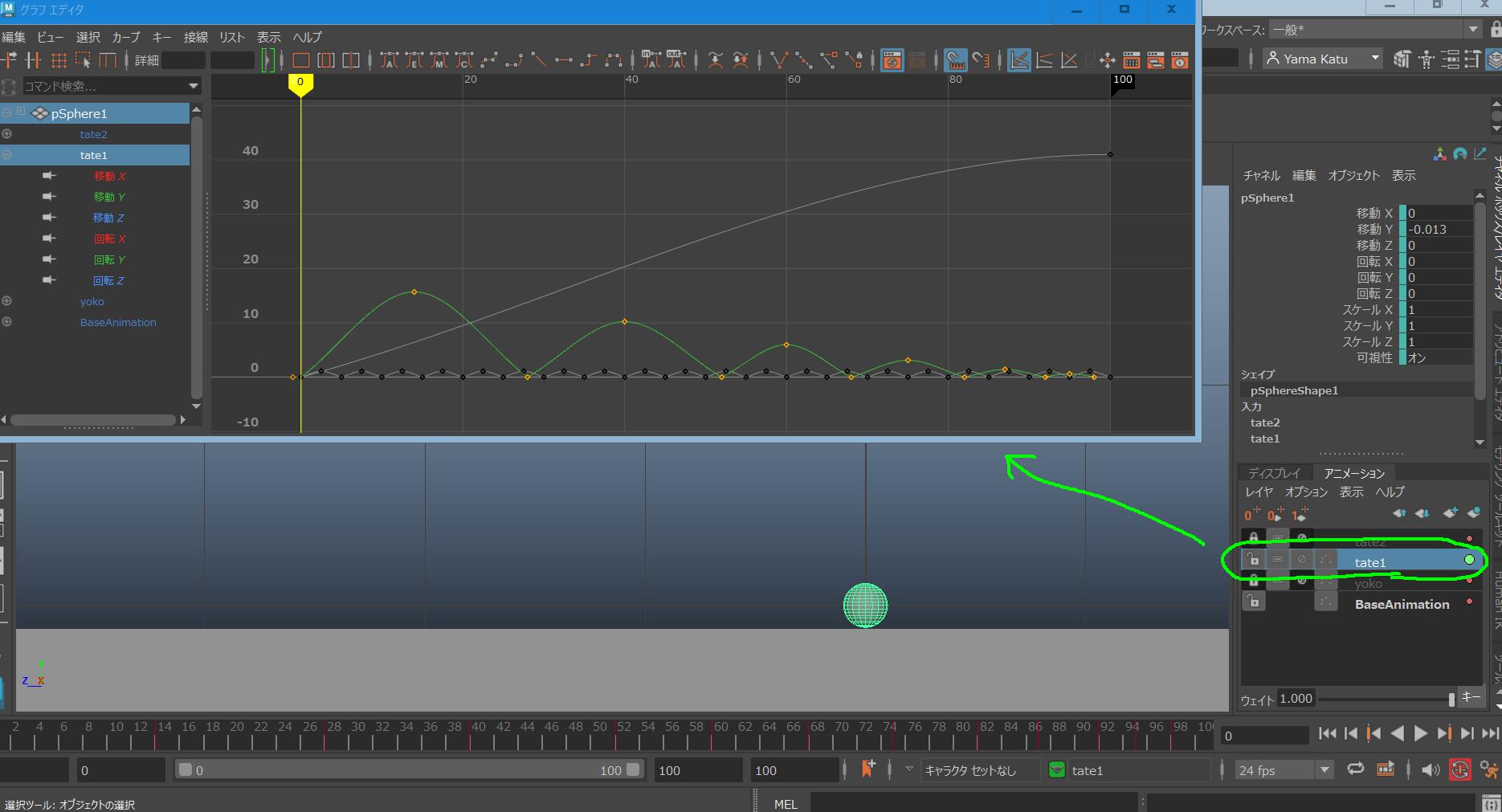Click the playback range slider bar

[x=409, y=770]
